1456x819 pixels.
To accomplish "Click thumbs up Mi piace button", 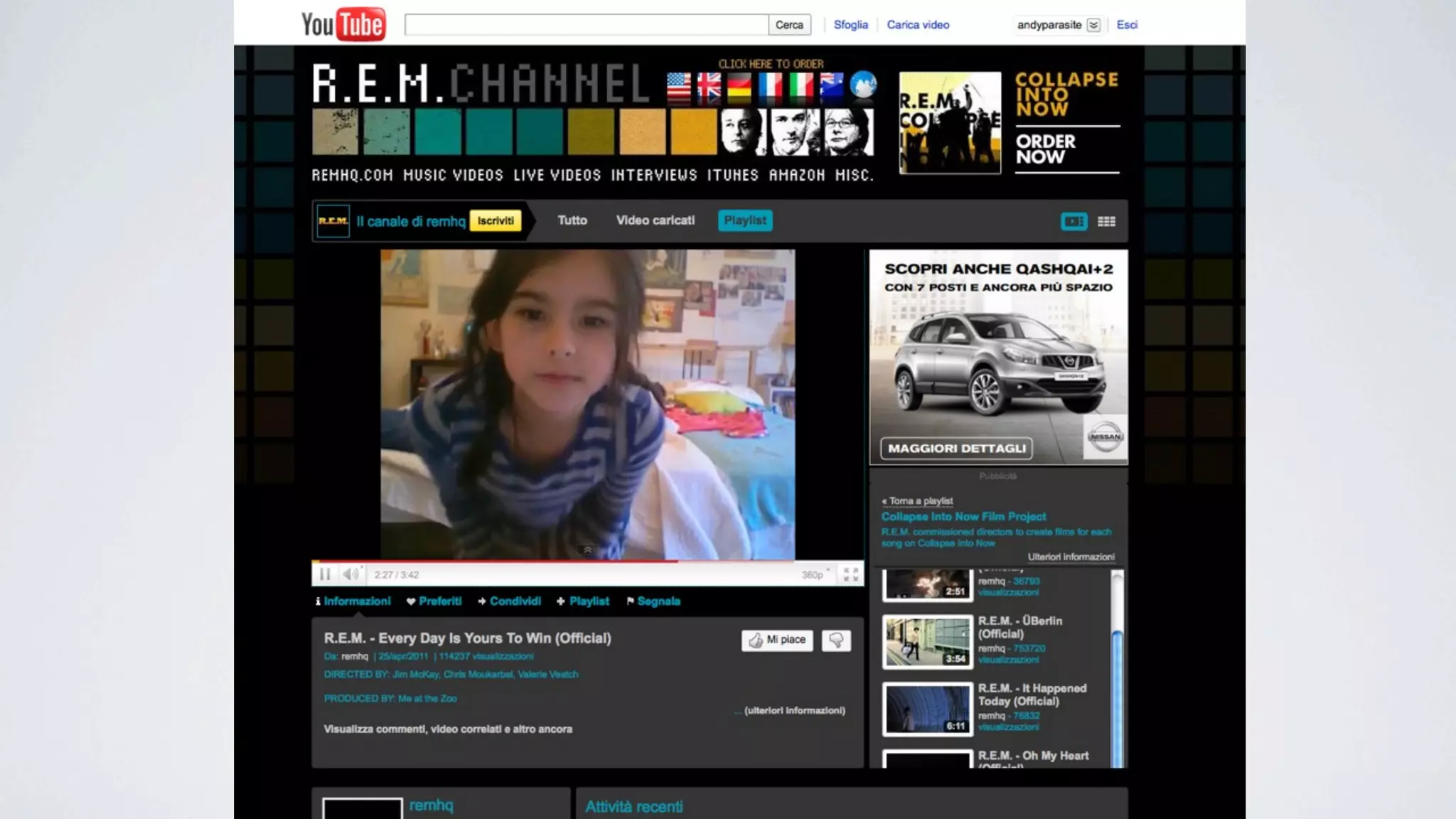I will coord(777,641).
